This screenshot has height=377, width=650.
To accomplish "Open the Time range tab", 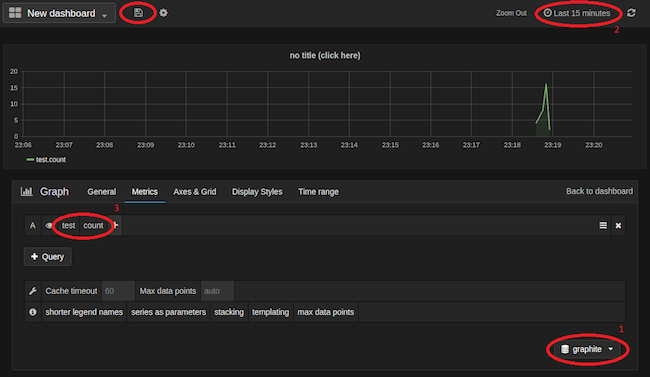I will [318, 192].
